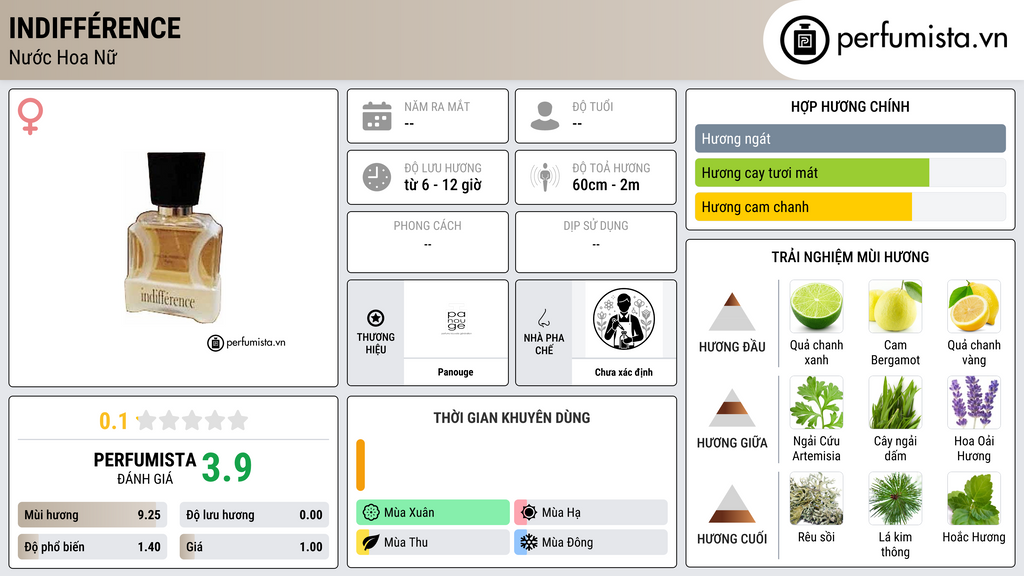The width and height of the screenshot is (1024, 576).
Task: Click the Giá 1.00 score bar
Action: (x=254, y=547)
